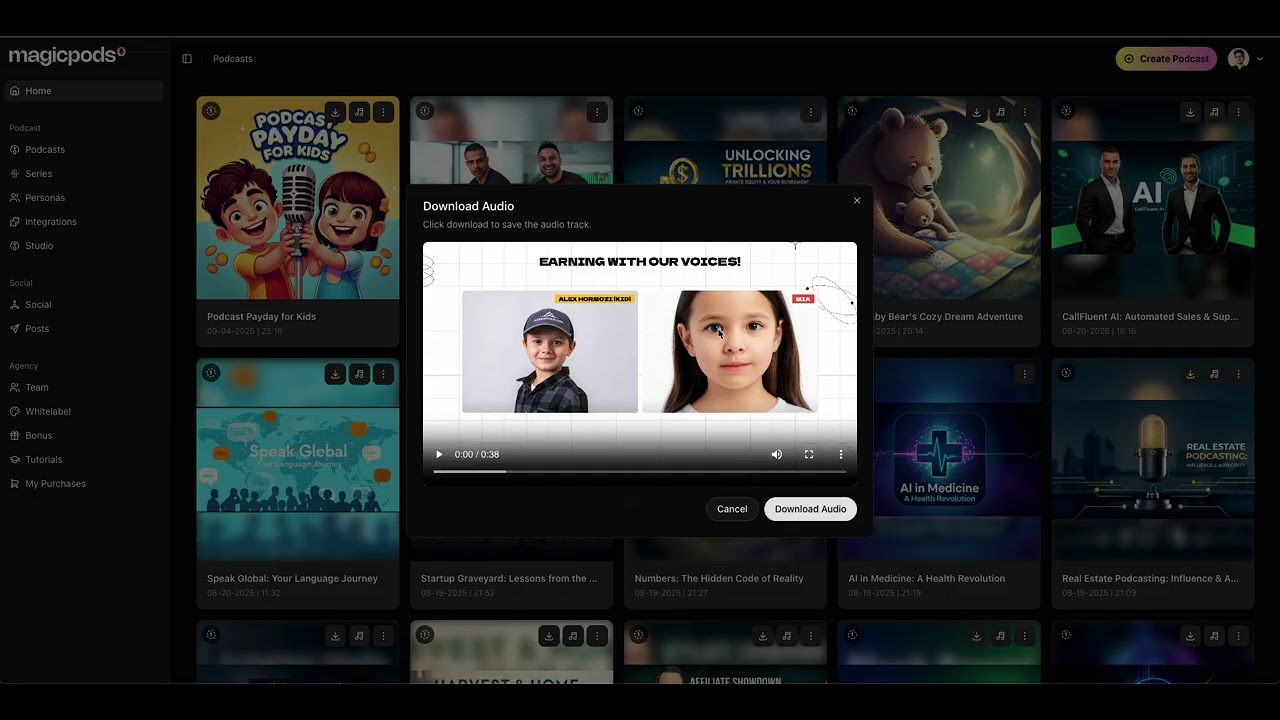Click the Create Podcast button
Screen dimensions: 1280x720
click(x=1166, y=59)
